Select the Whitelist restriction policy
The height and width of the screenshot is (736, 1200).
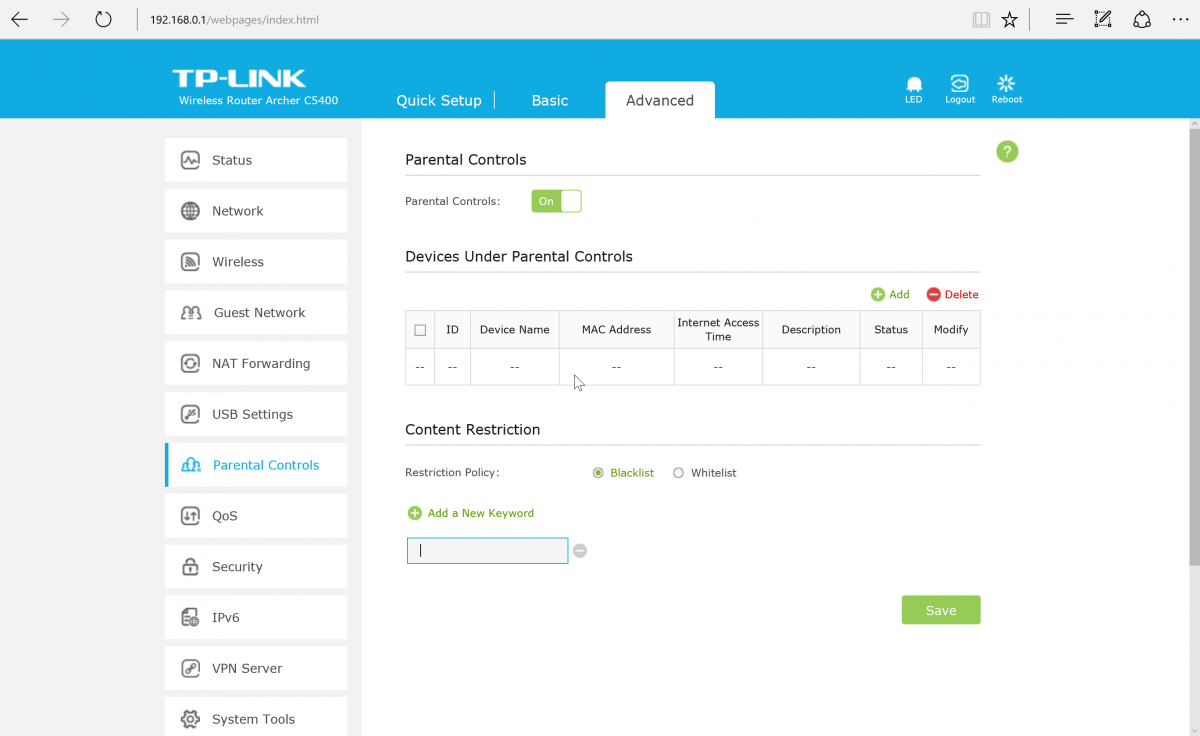coord(679,473)
